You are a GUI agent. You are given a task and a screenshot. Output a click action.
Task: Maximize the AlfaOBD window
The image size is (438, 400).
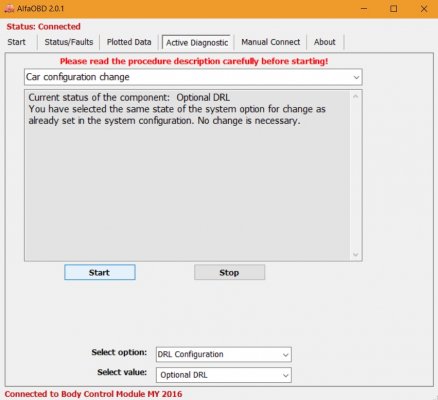(394, 9)
